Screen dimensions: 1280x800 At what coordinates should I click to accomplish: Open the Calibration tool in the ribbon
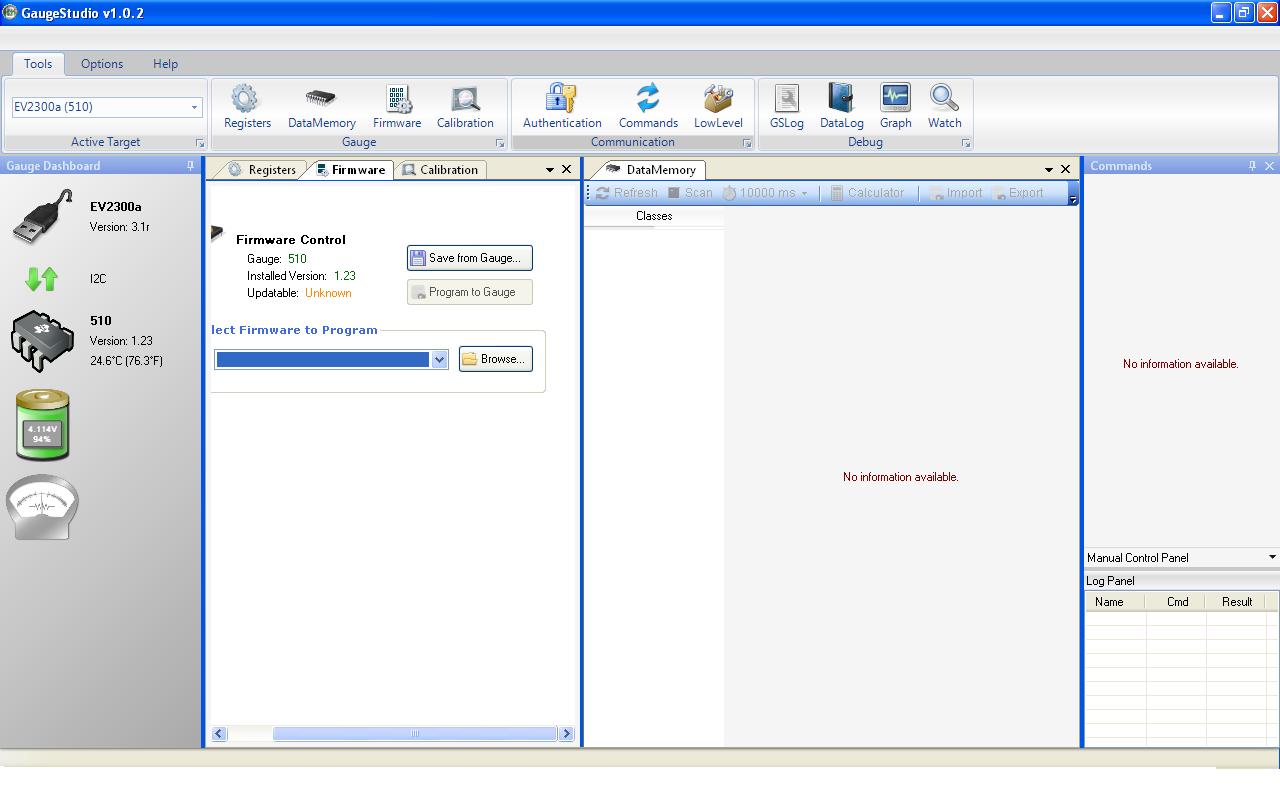coord(465,107)
